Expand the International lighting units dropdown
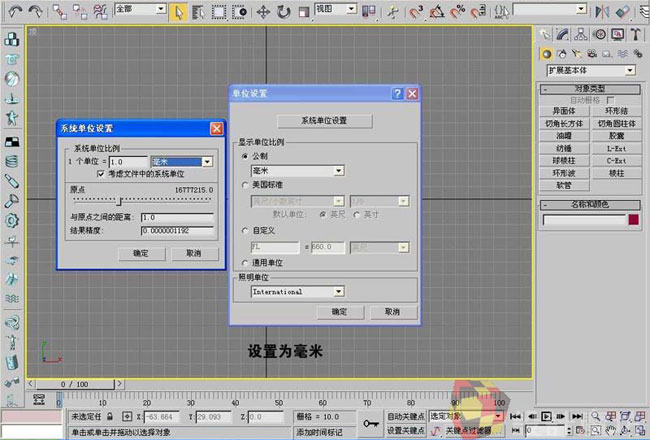The image size is (650, 440). pos(339,292)
